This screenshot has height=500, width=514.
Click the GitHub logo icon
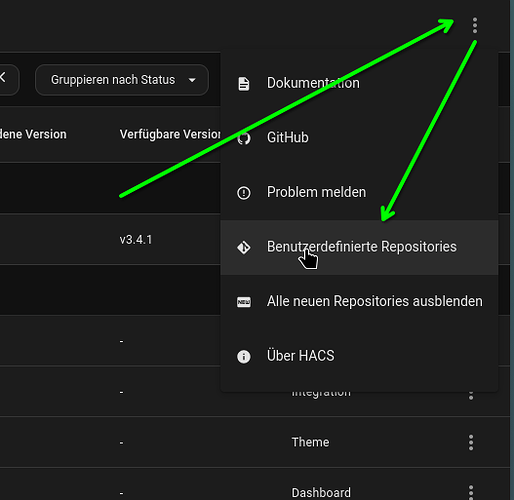(244, 138)
